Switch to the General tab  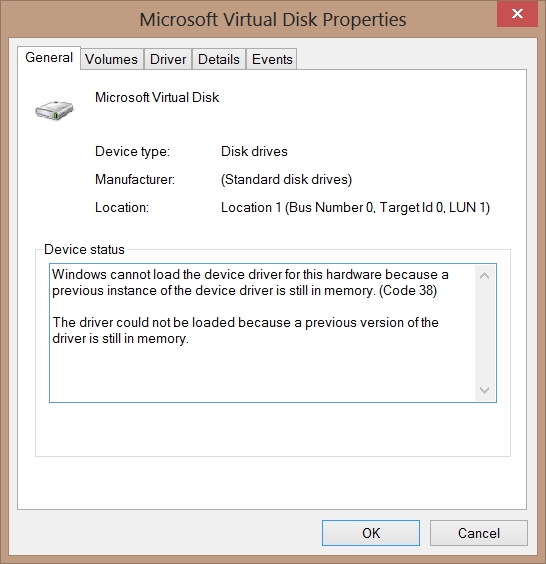click(49, 58)
